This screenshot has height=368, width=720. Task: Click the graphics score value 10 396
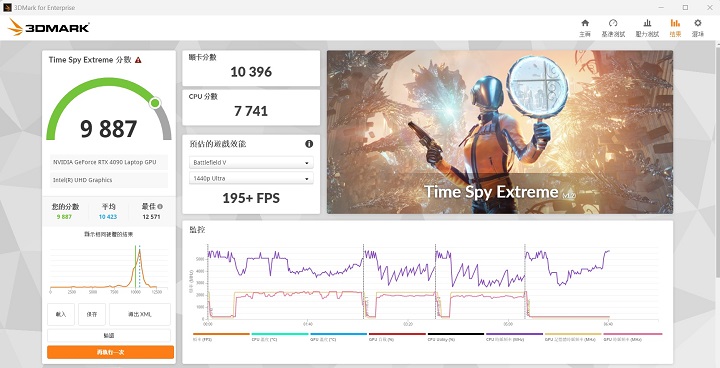coord(251,72)
